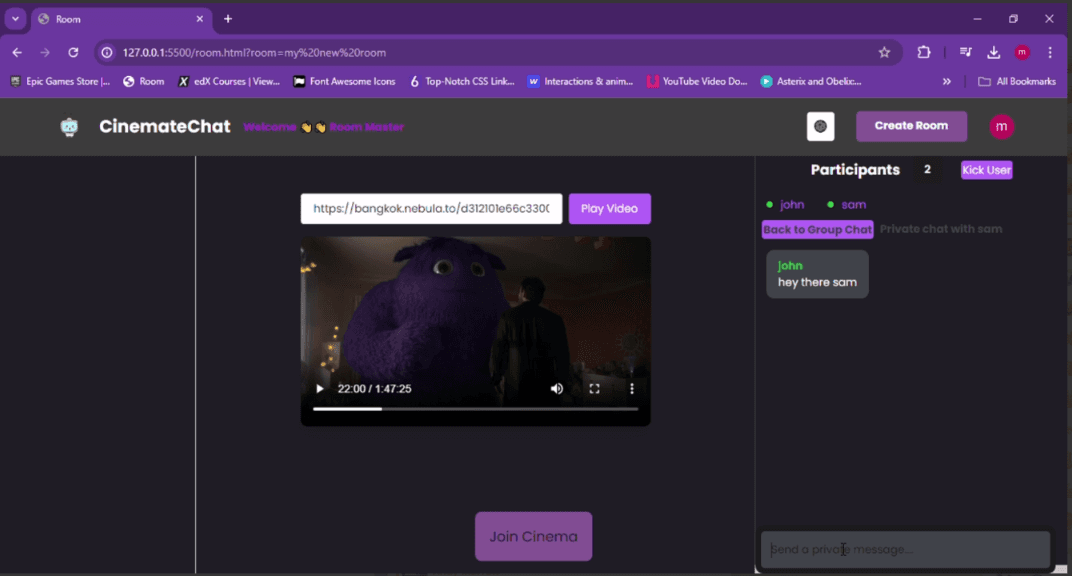Click the CinemateChat robot logo icon

coord(69,127)
